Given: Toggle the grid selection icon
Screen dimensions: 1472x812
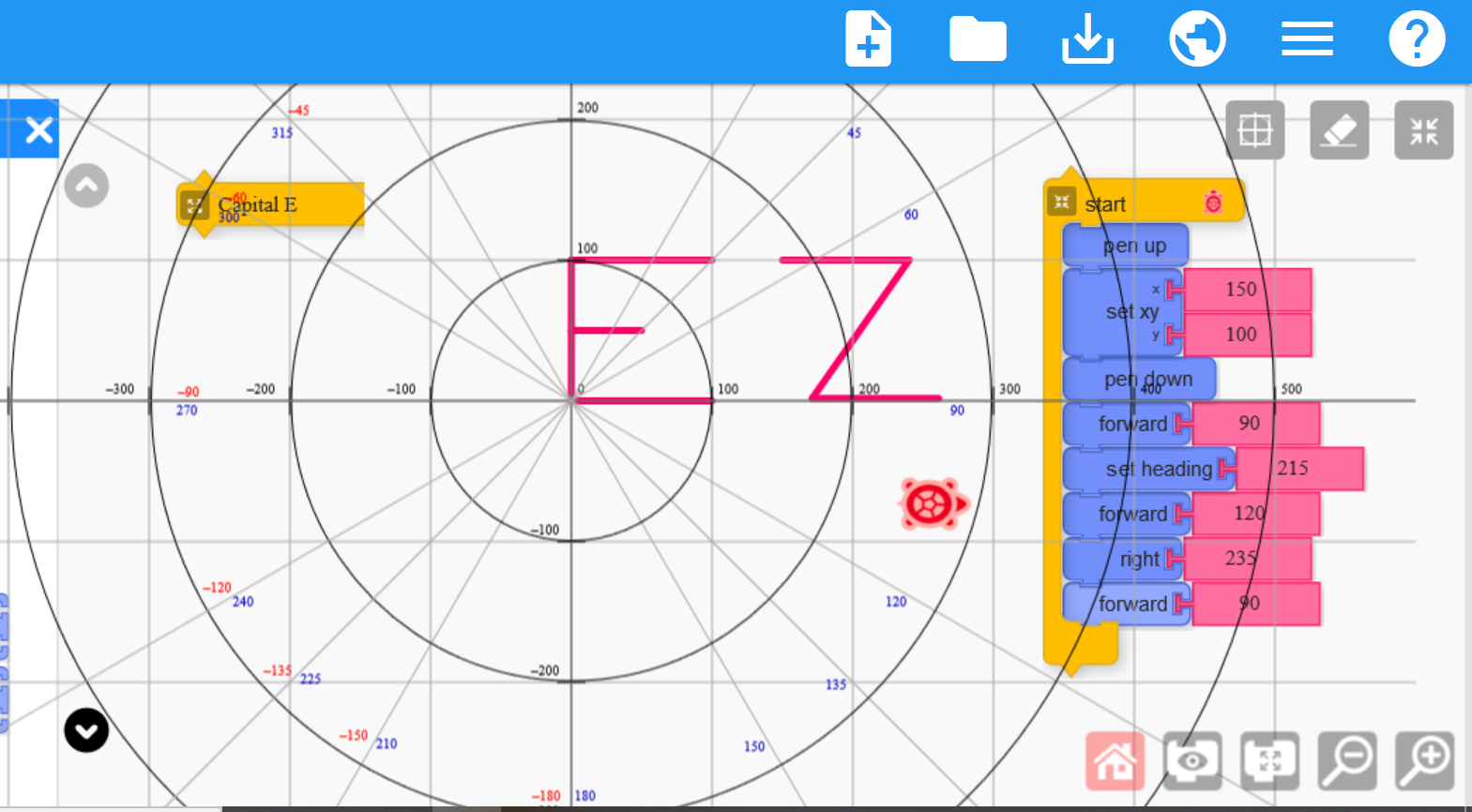Looking at the screenshot, I should pos(1254,129).
